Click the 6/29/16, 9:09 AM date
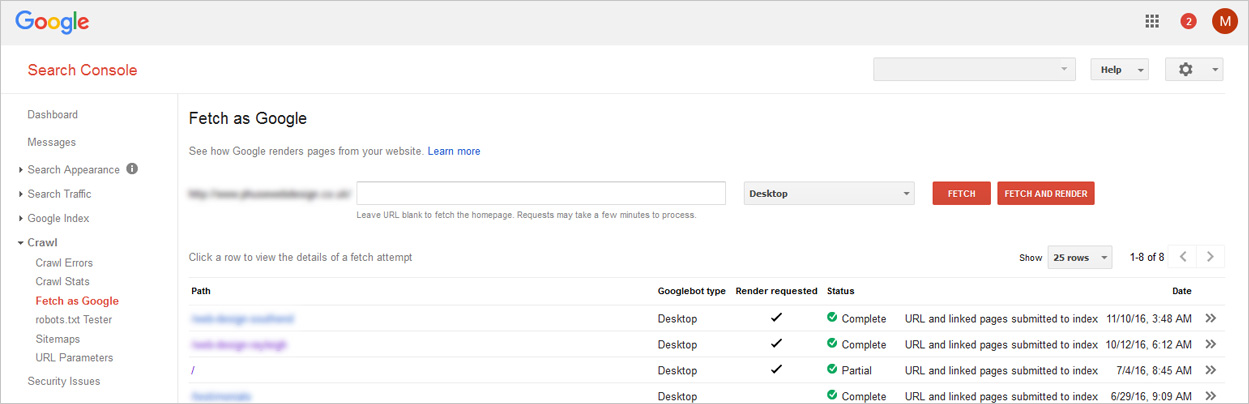Image resolution: width=1249 pixels, height=404 pixels. point(1152,397)
